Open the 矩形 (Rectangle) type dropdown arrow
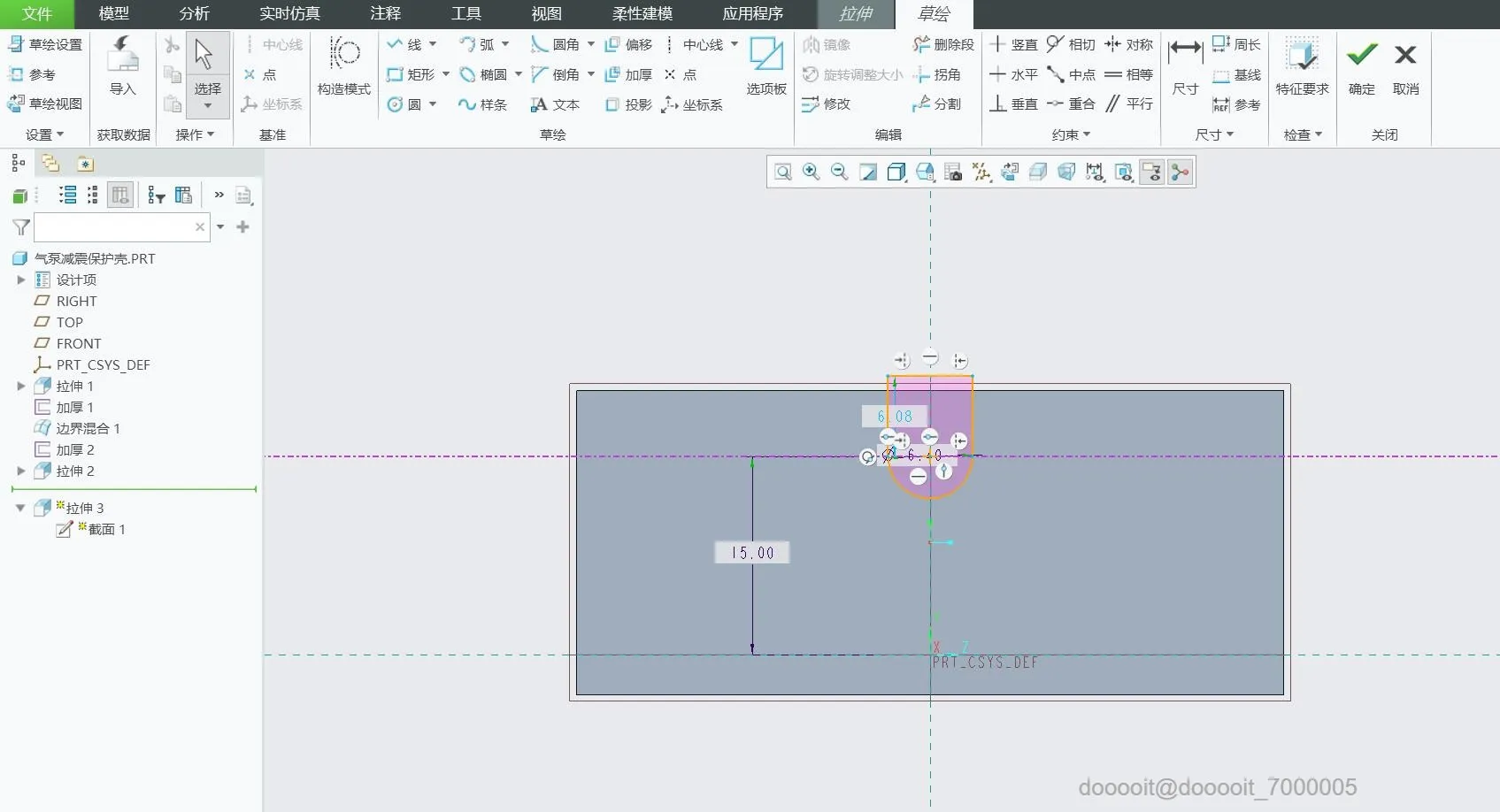The width and height of the screenshot is (1500, 812). (446, 74)
